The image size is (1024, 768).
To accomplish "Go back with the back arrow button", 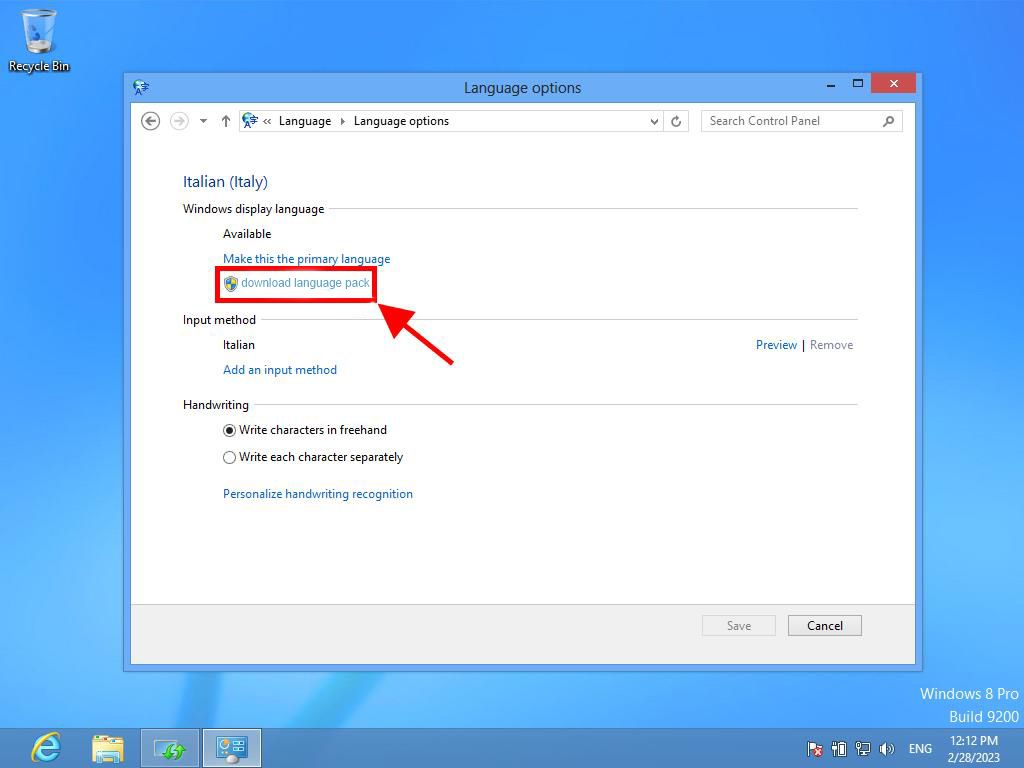I will [150, 121].
